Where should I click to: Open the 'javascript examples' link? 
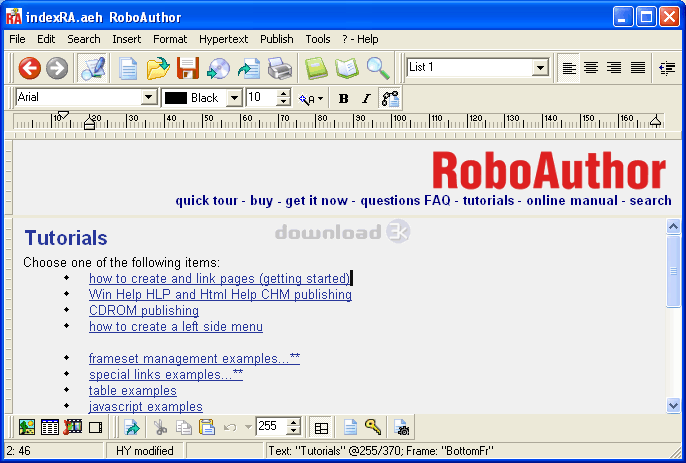[x=145, y=407]
